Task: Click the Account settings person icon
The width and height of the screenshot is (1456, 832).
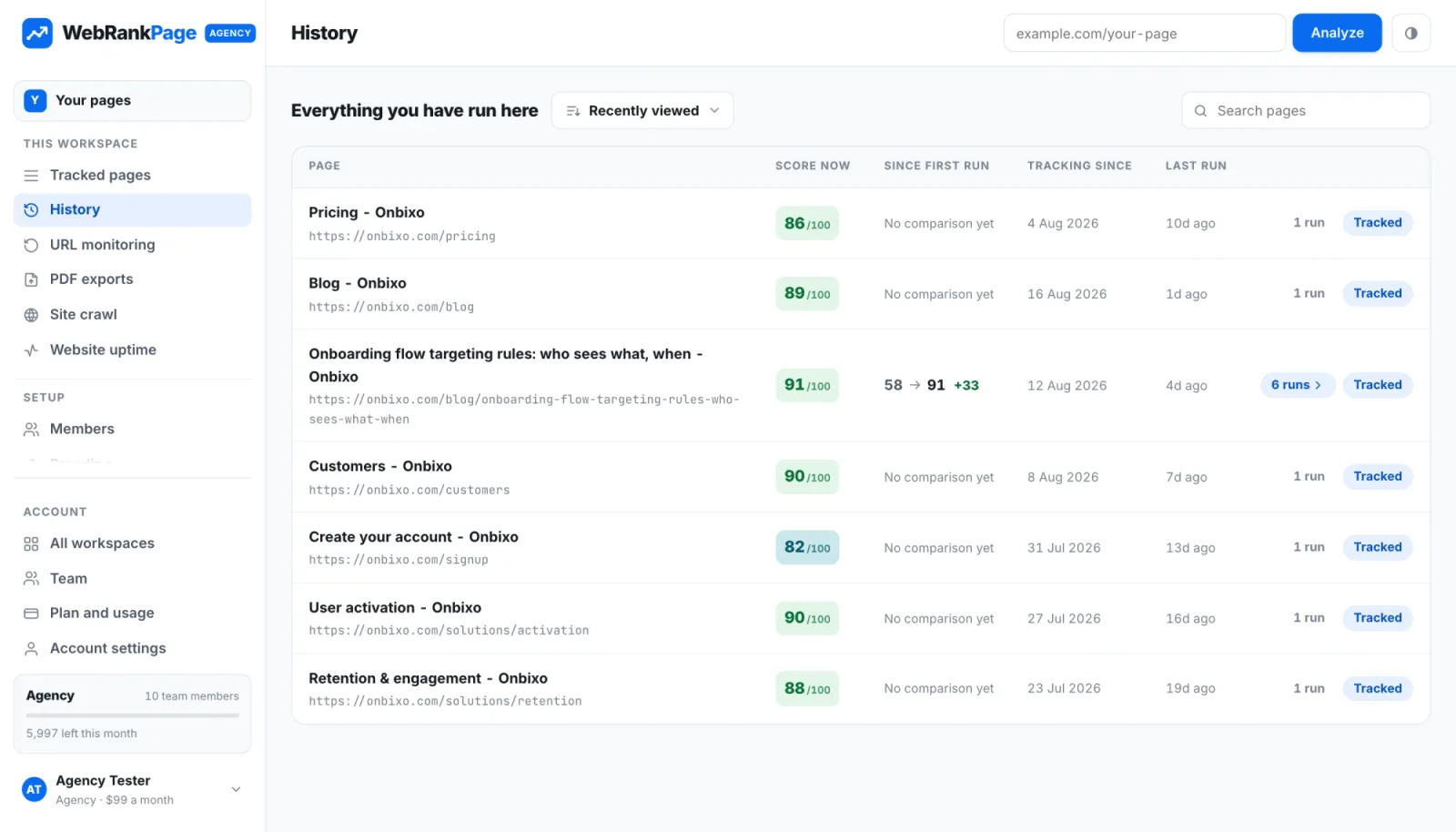Action: 31,648
